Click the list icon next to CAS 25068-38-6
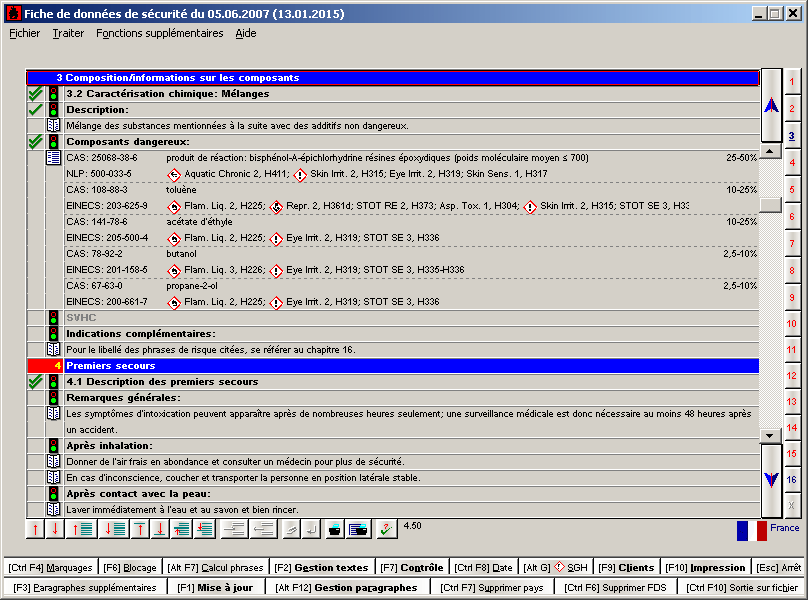The height and width of the screenshot is (600, 808). coord(53,157)
